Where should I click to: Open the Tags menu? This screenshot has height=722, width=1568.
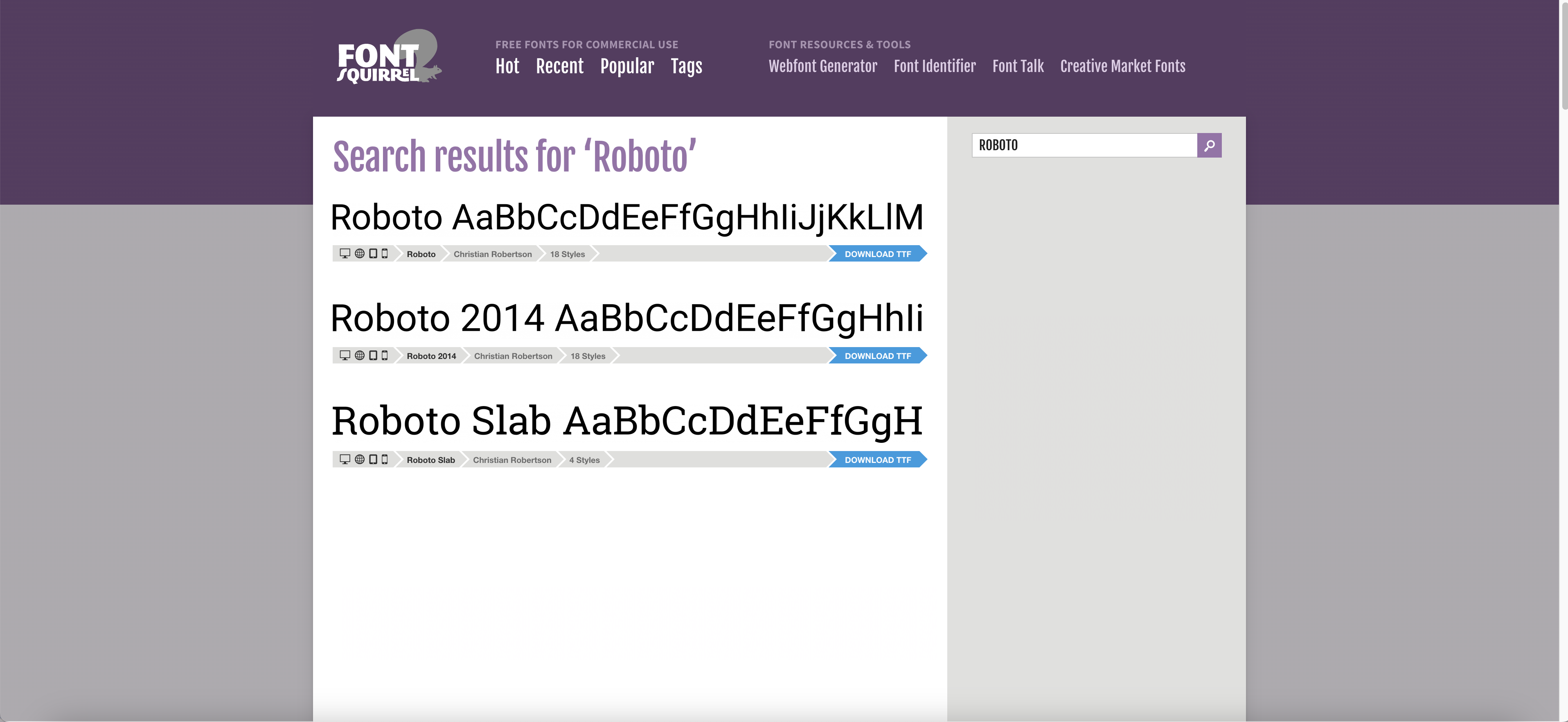pos(687,66)
